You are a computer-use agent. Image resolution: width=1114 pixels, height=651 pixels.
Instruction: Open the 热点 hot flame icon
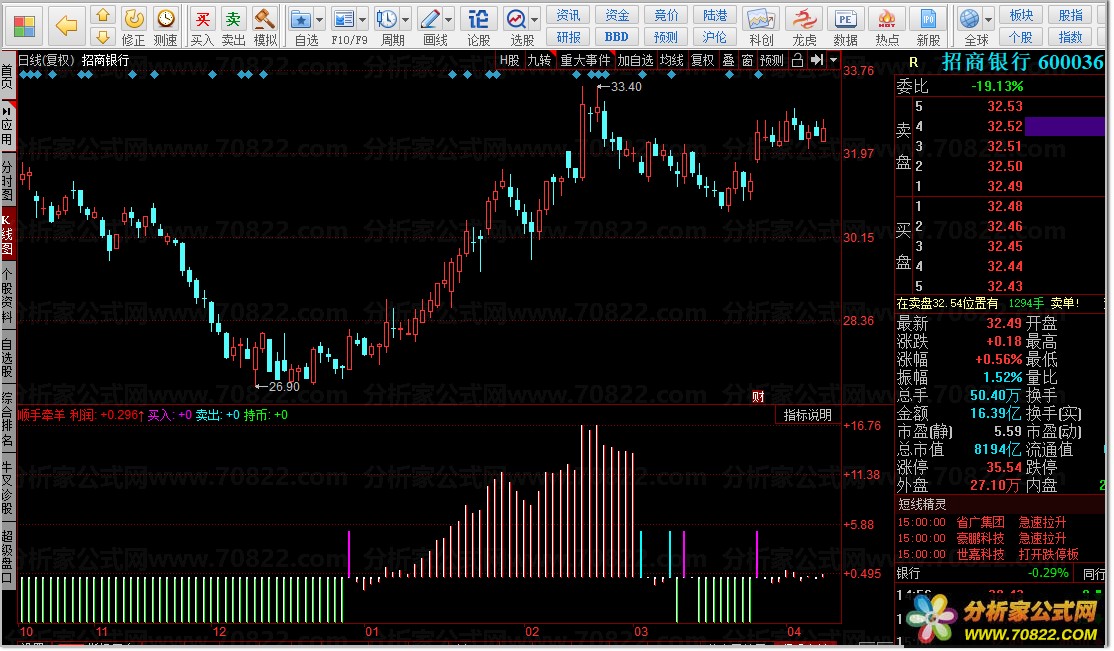pos(887,19)
